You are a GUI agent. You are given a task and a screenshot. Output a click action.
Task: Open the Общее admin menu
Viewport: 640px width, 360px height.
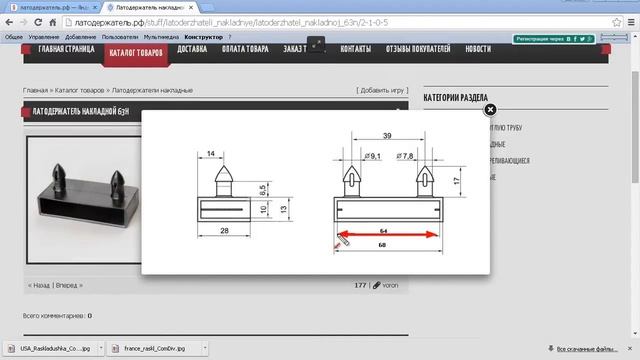point(13,37)
